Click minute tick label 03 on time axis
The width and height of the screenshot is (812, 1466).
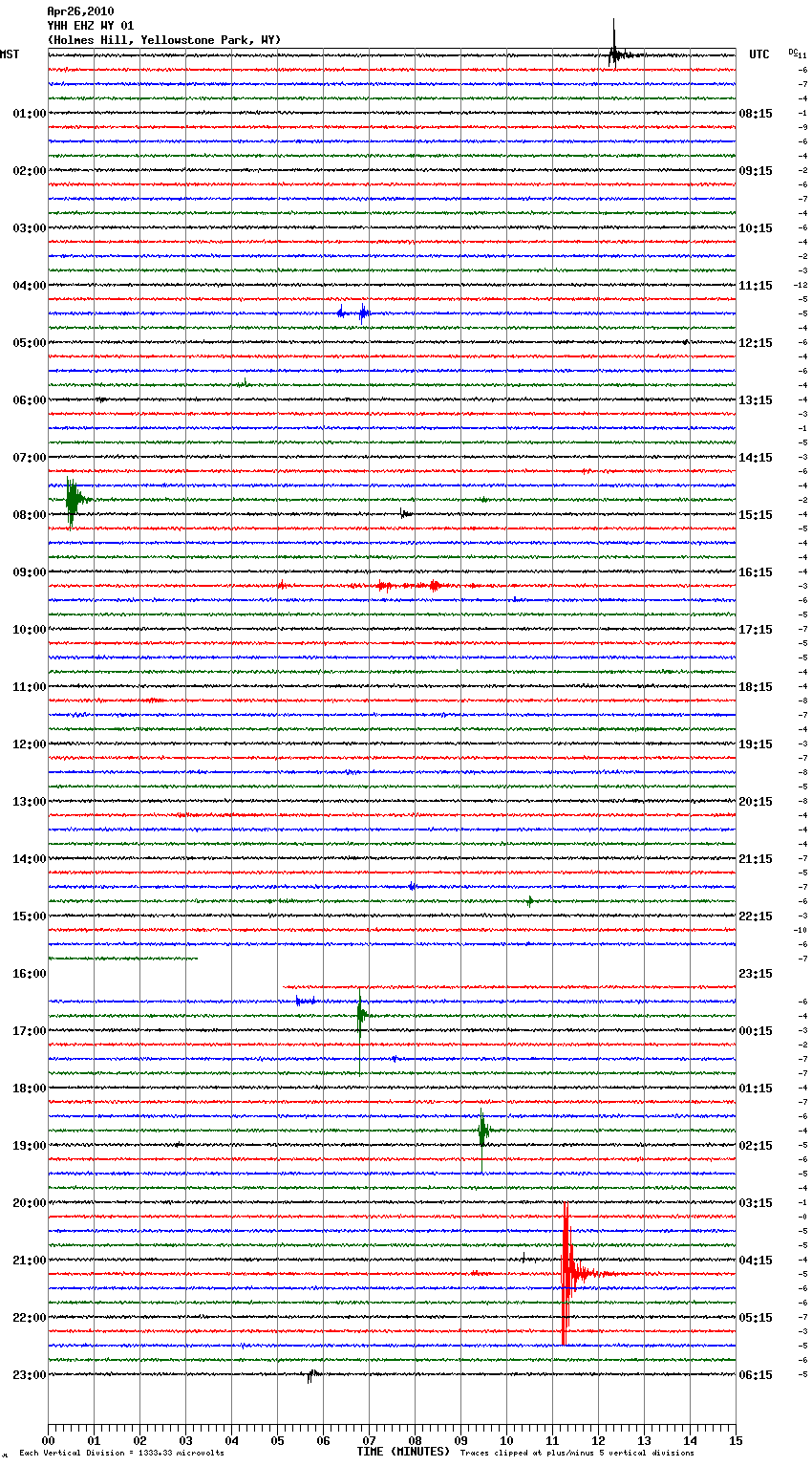(185, 1441)
